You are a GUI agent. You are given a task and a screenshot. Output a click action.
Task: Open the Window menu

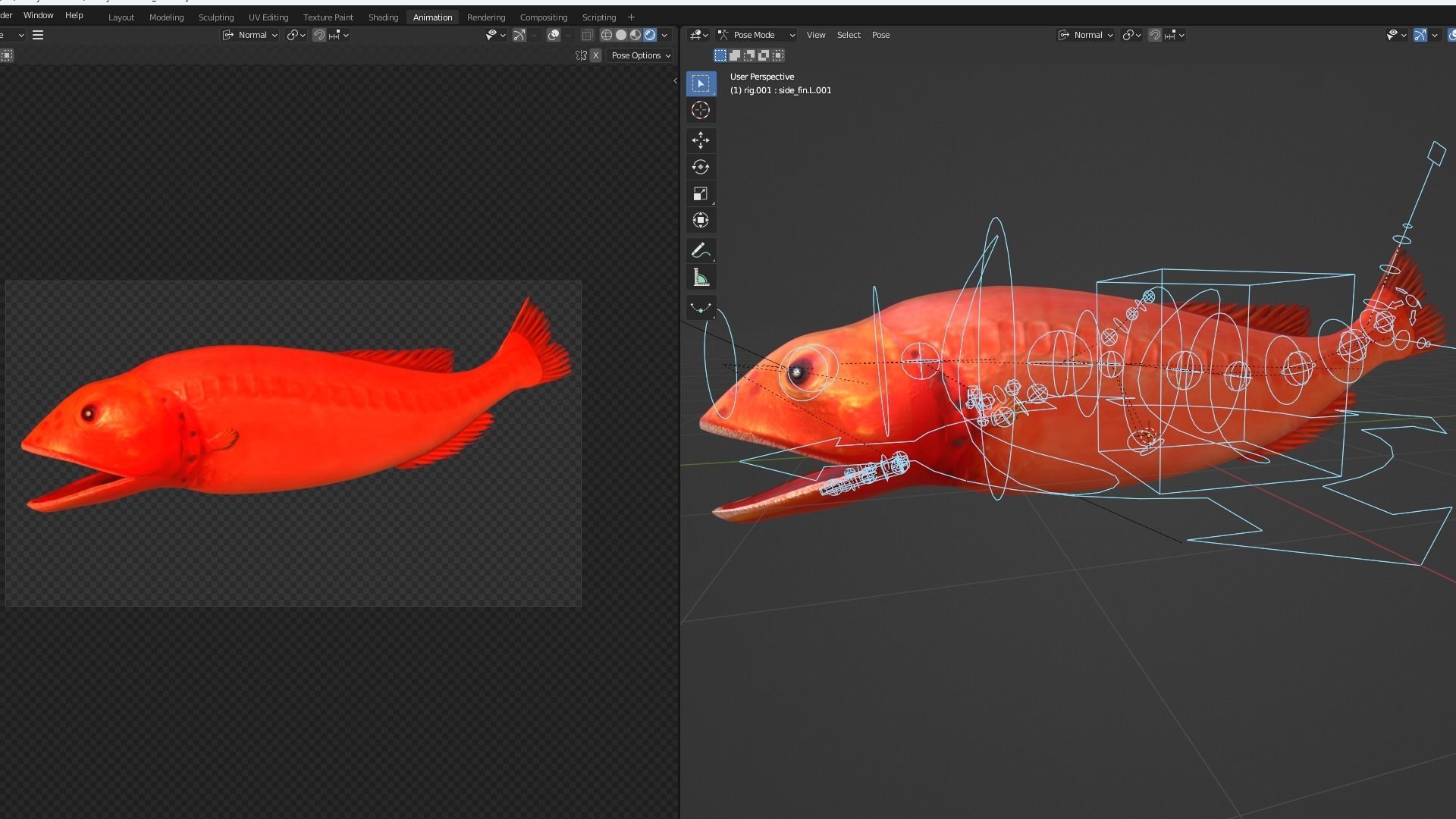(x=38, y=15)
